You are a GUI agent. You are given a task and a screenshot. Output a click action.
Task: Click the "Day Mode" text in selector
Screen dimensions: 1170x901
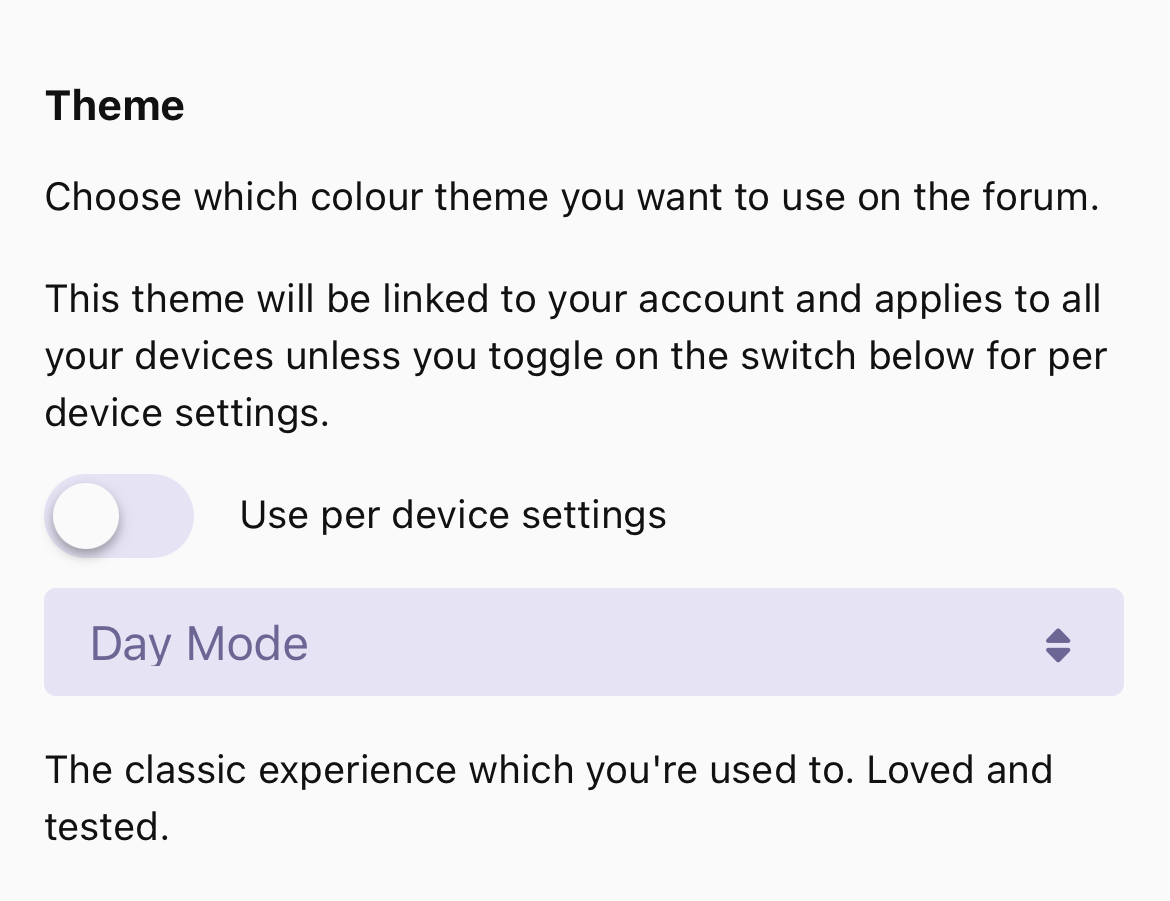point(199,644)
